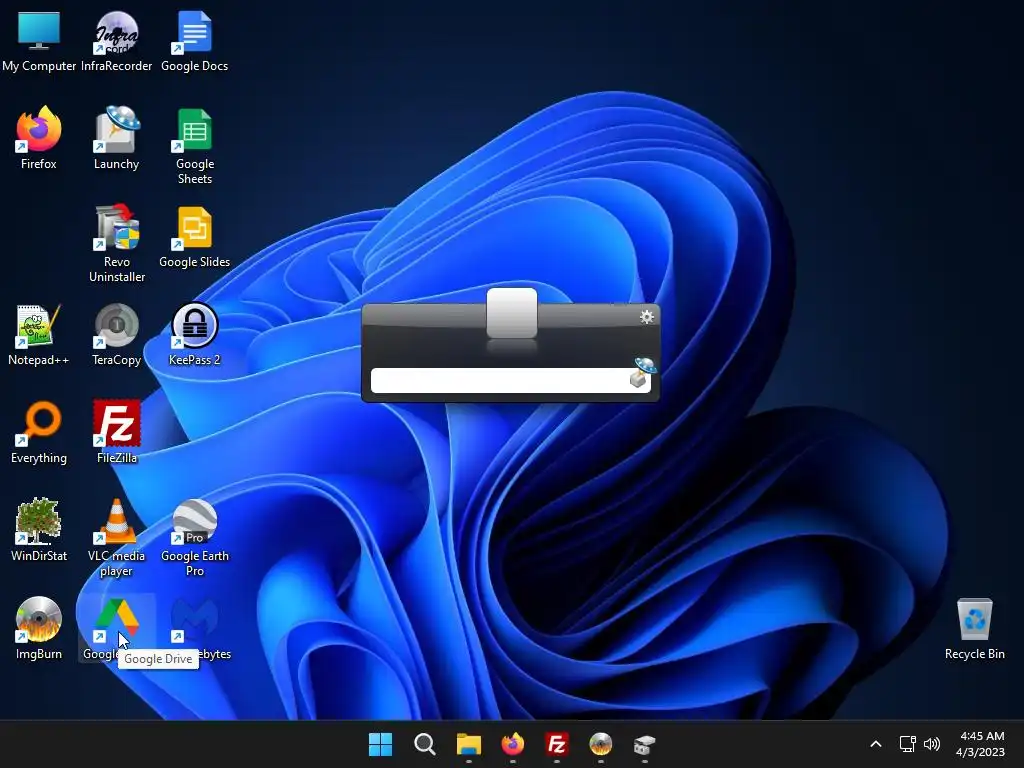Open taskbar Search

(x=424, y=744)
